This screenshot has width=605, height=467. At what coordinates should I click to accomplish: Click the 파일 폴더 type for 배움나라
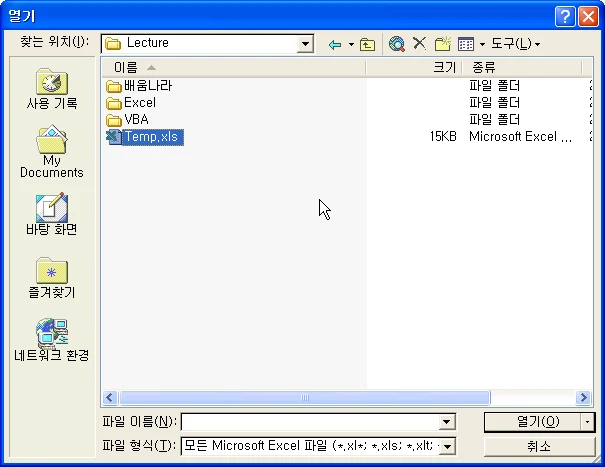coord(495,86)
